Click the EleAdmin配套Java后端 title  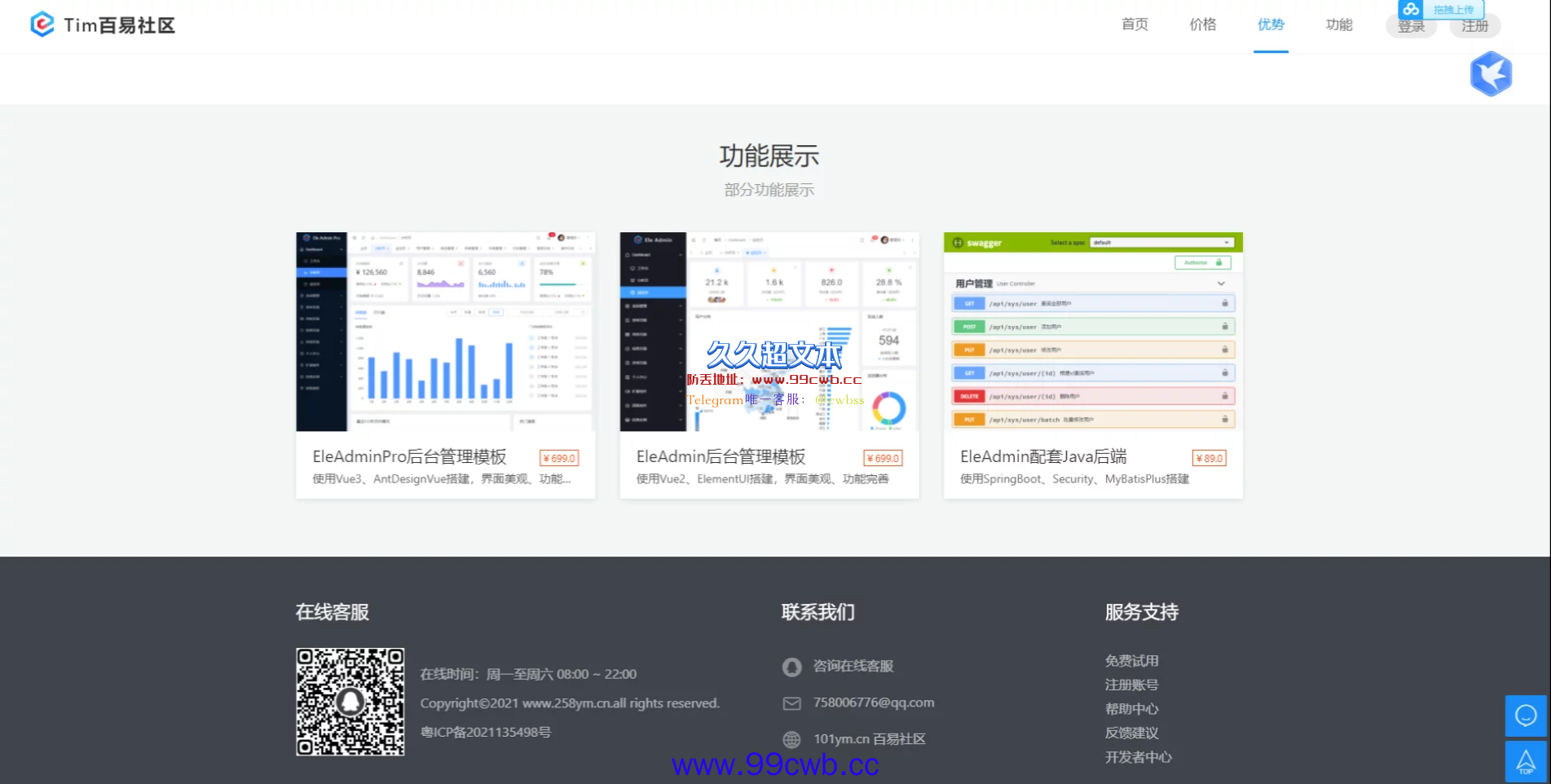(x=1043, y=457)
